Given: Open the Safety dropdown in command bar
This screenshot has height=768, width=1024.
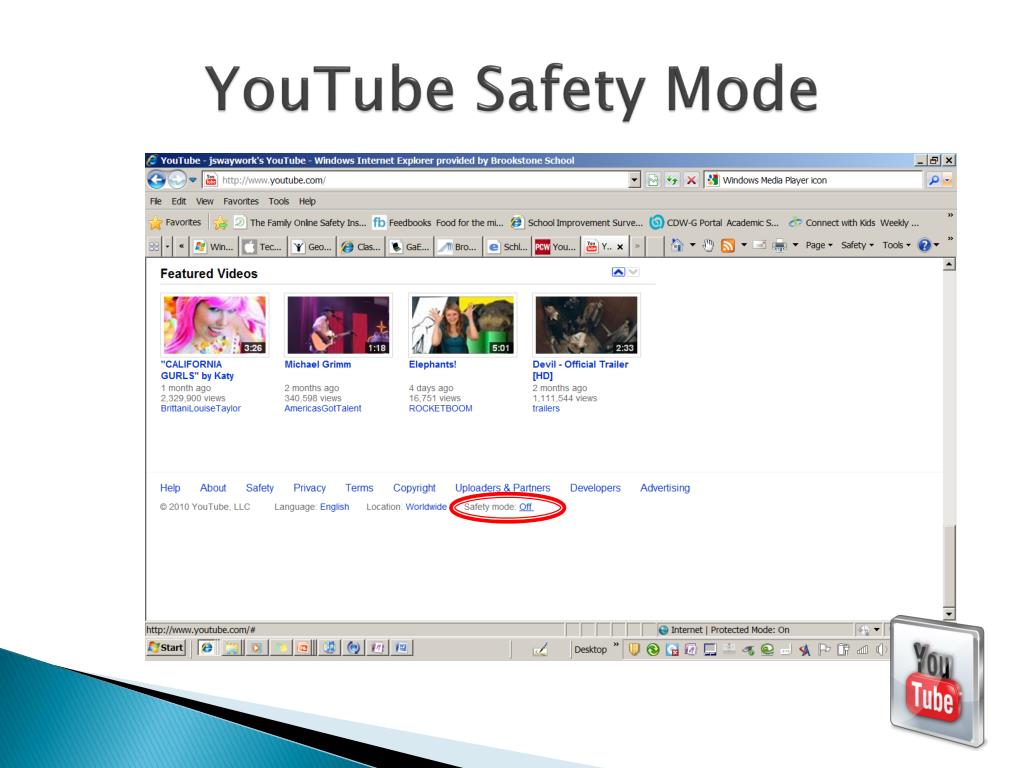Looking at the screenshot, I should tap(857, 246).
